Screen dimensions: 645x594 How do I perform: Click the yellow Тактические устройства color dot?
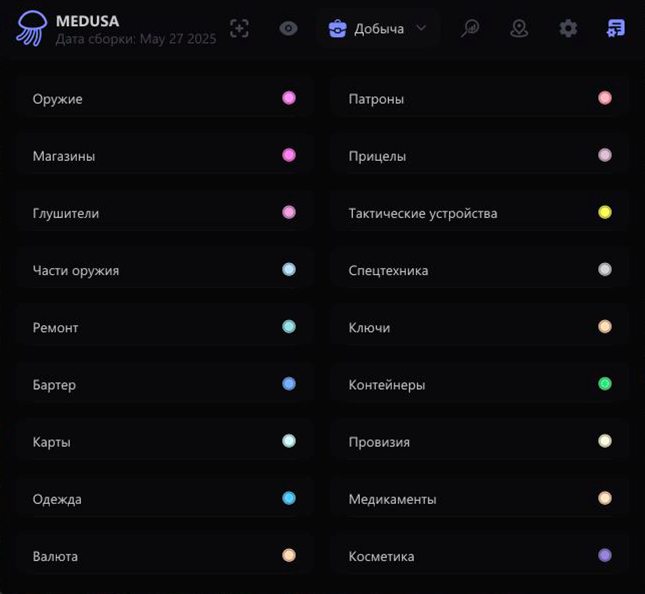tap(605, 212)
